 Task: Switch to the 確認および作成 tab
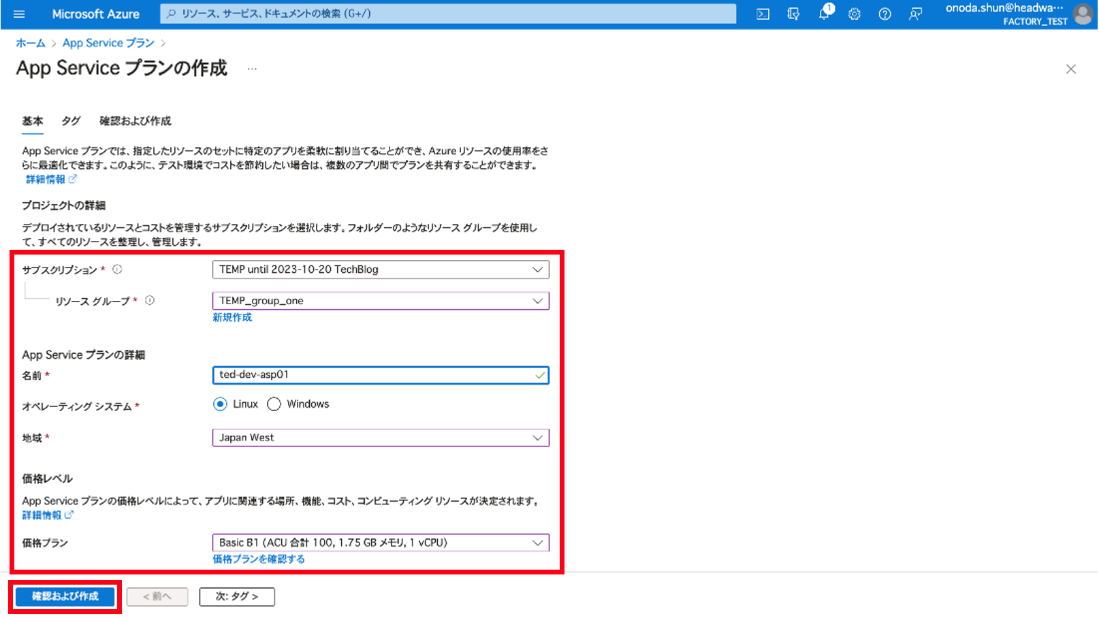point(135,121)
